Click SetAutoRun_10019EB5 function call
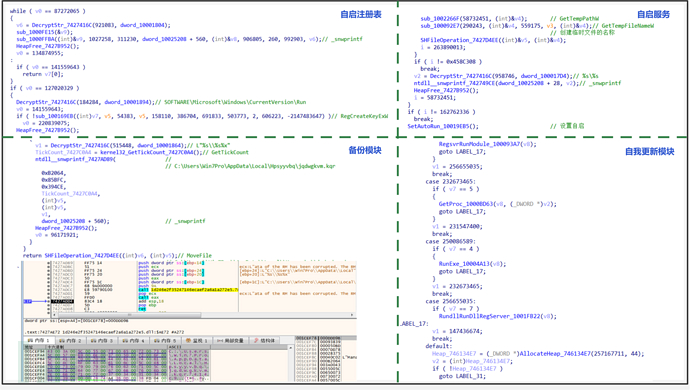690x390 pixels. pyautogui.click(x=443, y=126)
